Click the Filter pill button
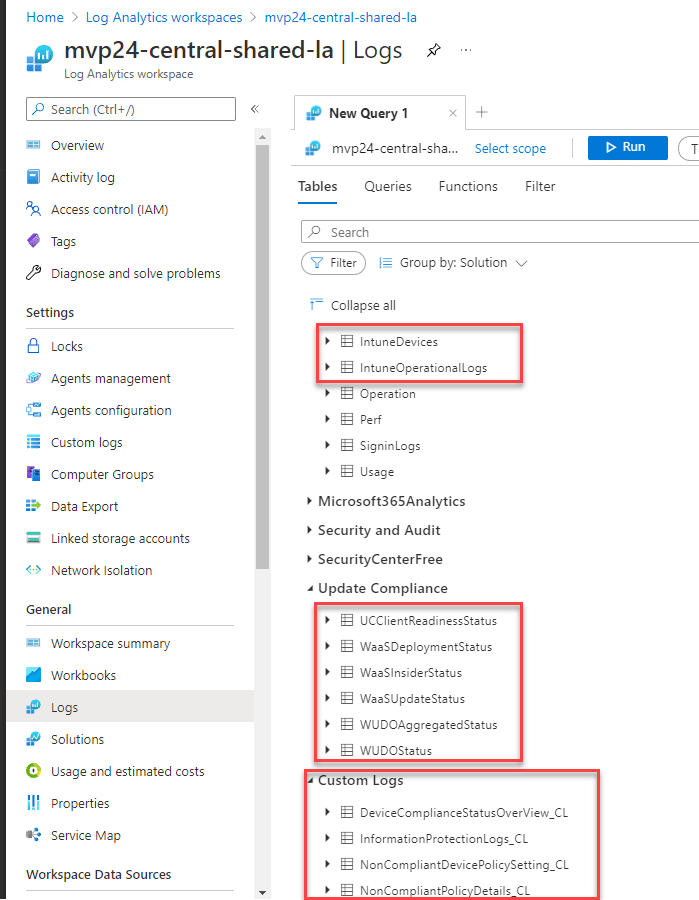The width and height of the screenshot is (699, 900). (x=333, y=263)
